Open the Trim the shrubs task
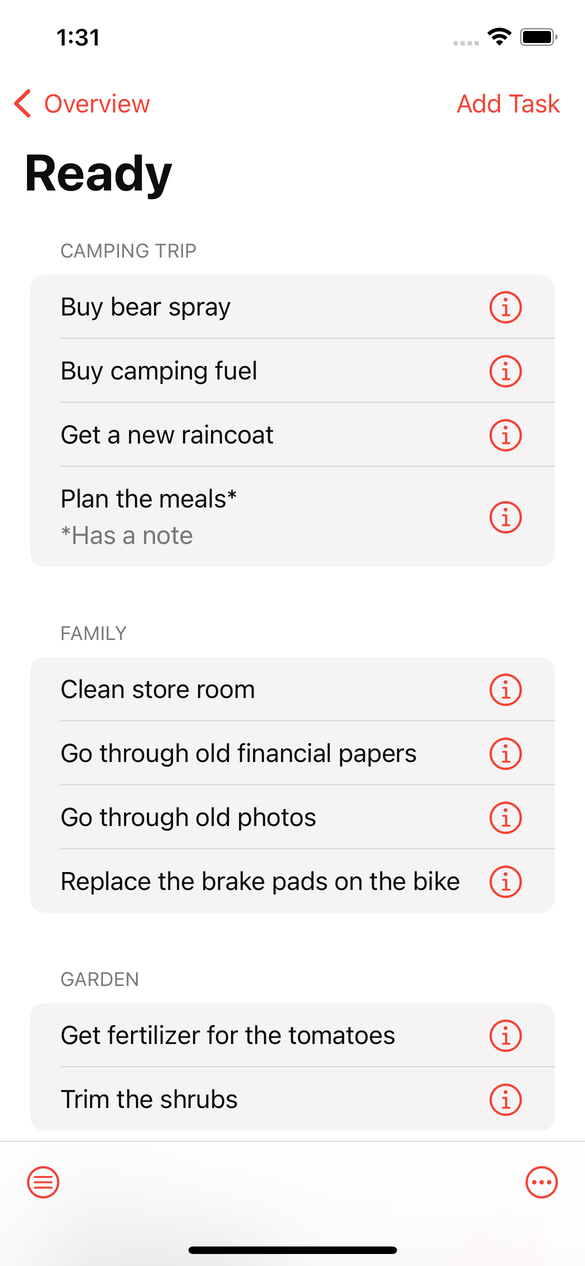The image size is (585, 1266). [x=292, y=1099]
